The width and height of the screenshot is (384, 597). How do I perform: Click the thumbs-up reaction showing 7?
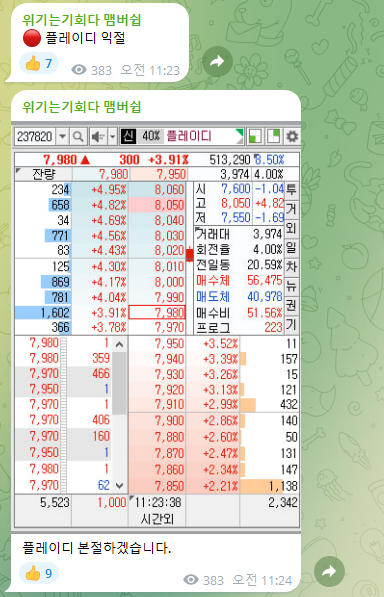[39, 63]
